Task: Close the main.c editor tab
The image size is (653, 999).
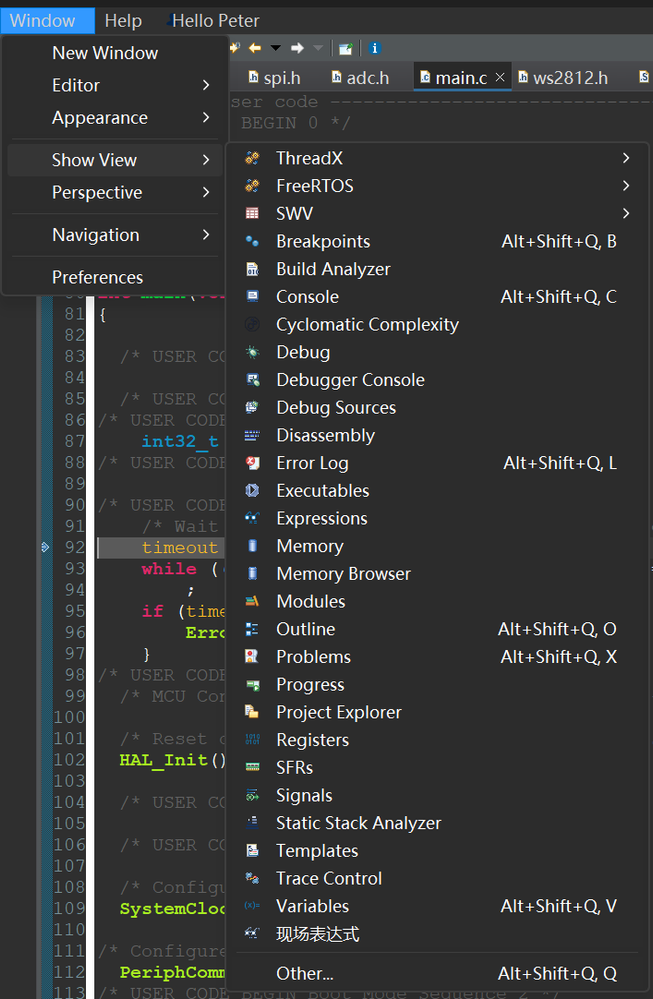Action: [x=500, y=77]
